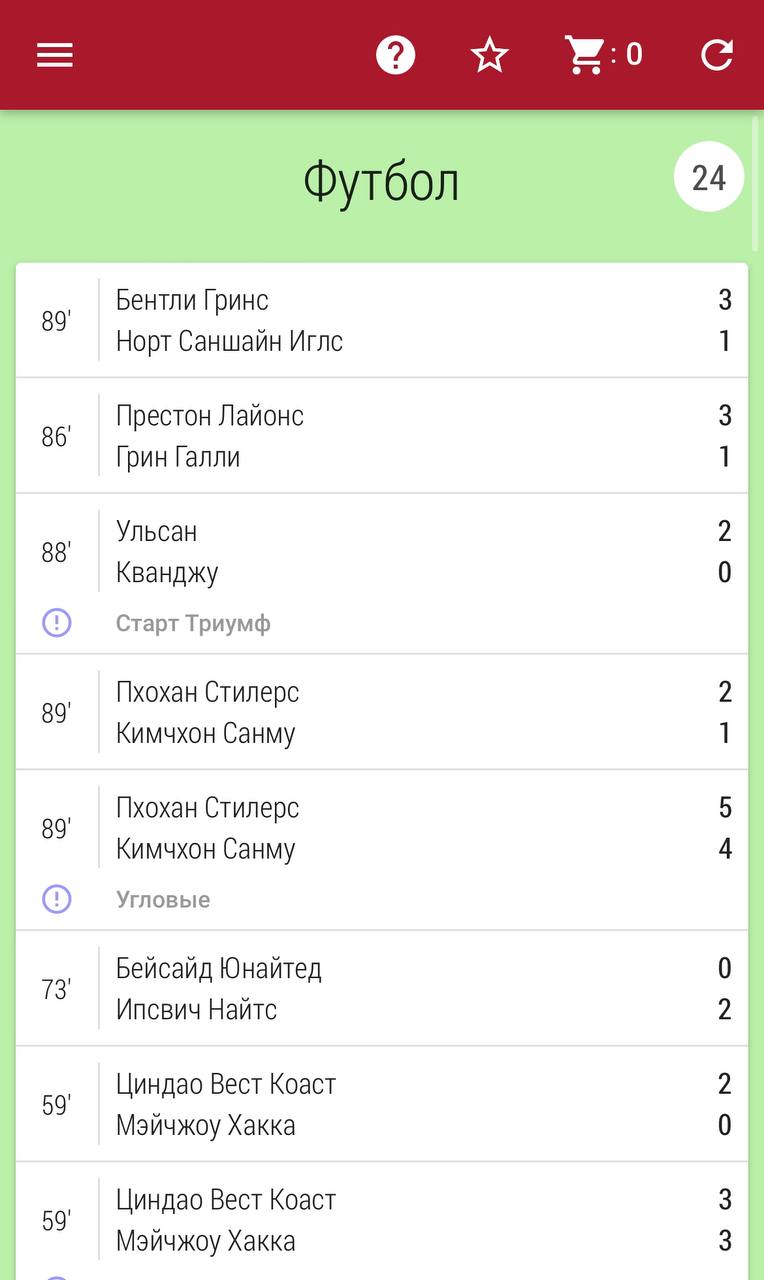The width and height of the screenshot is (764, 1280).
Task: Open Престон Лайонс vs Грин Галли match
Action: tap(382, 436)
